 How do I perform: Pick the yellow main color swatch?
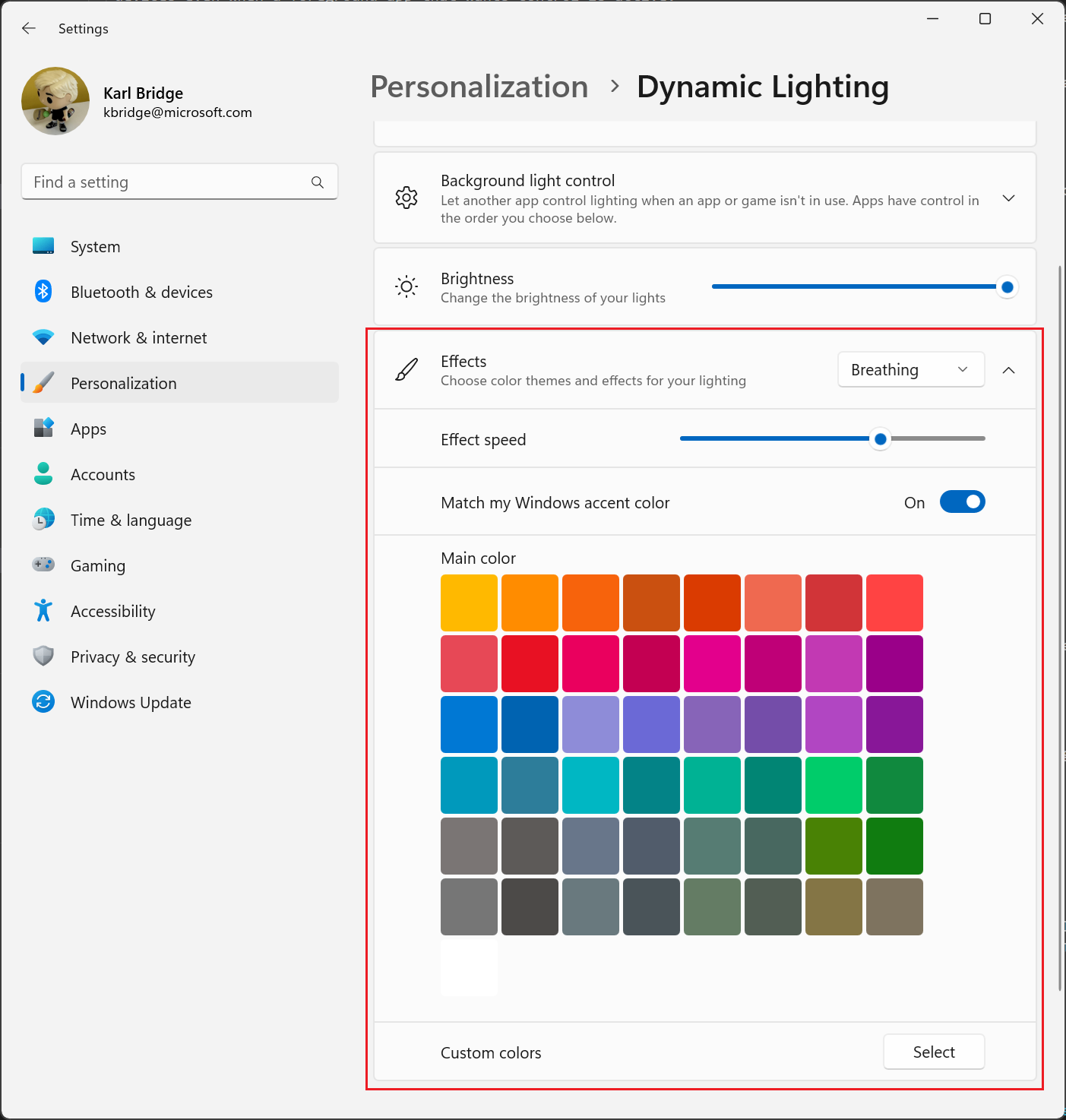click(468, 602)
